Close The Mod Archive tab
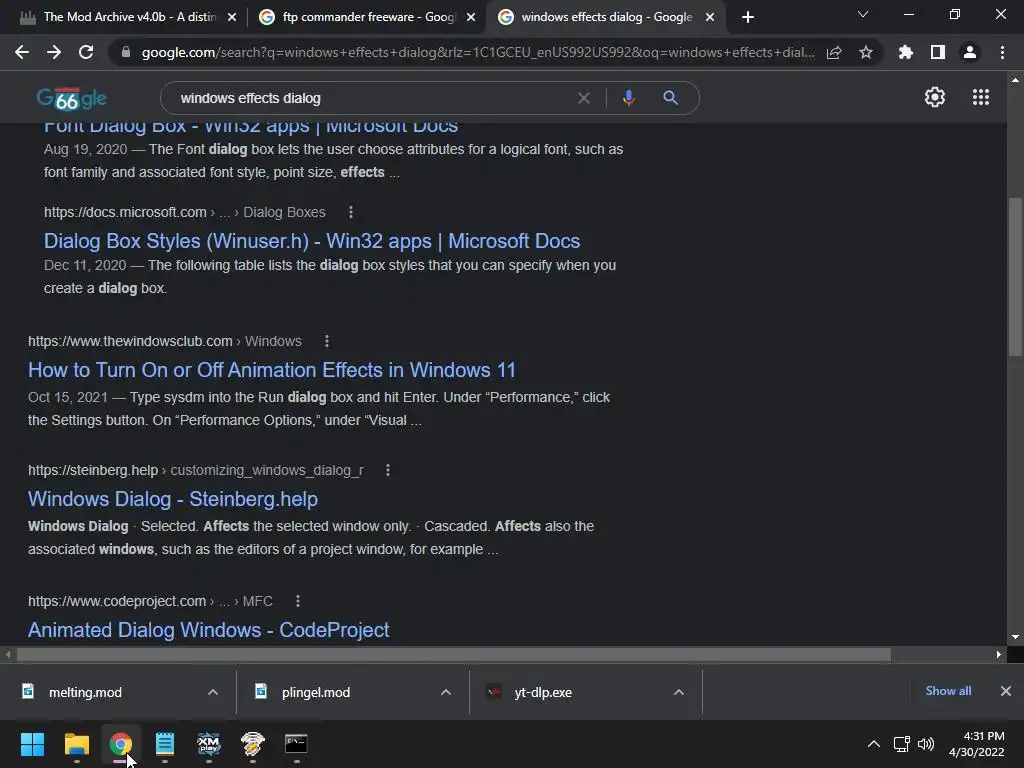The height and width of the screenshot is (768, 1024). (232, 17)
